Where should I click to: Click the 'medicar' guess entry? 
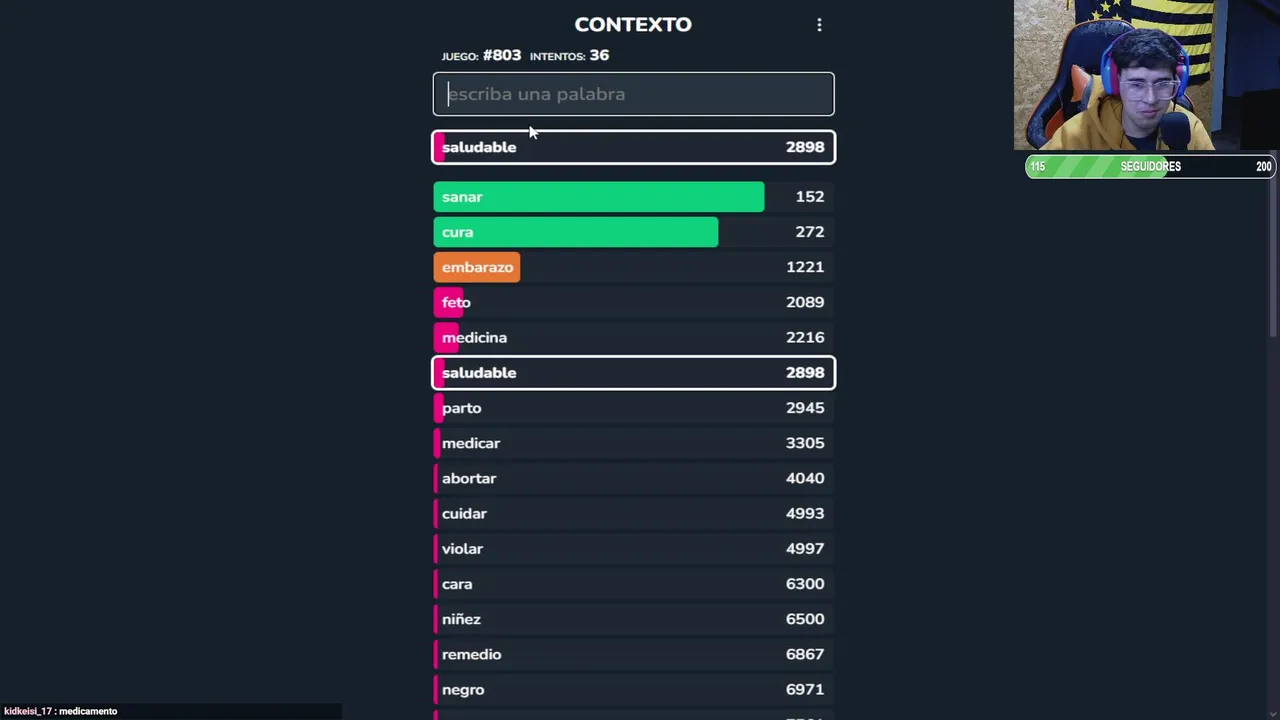[x=633, y=443]
